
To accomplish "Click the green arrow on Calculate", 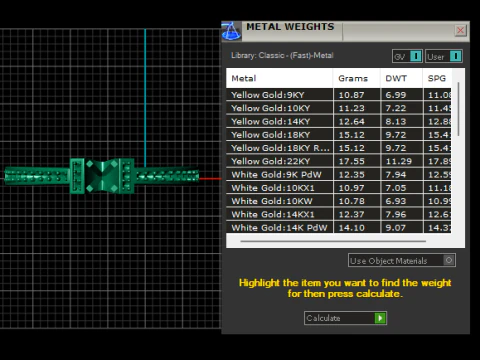I will tap(380, 318).
